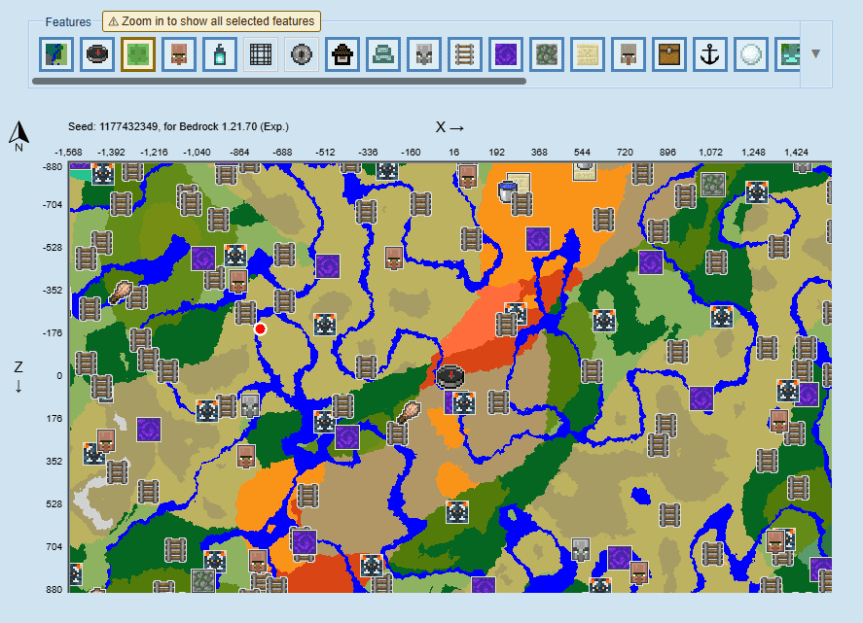Click the mossy cobblestone feature icon in toolbar
Image resolution: width=863 pixels, height=623 pixels.
[x=546, y=54]
